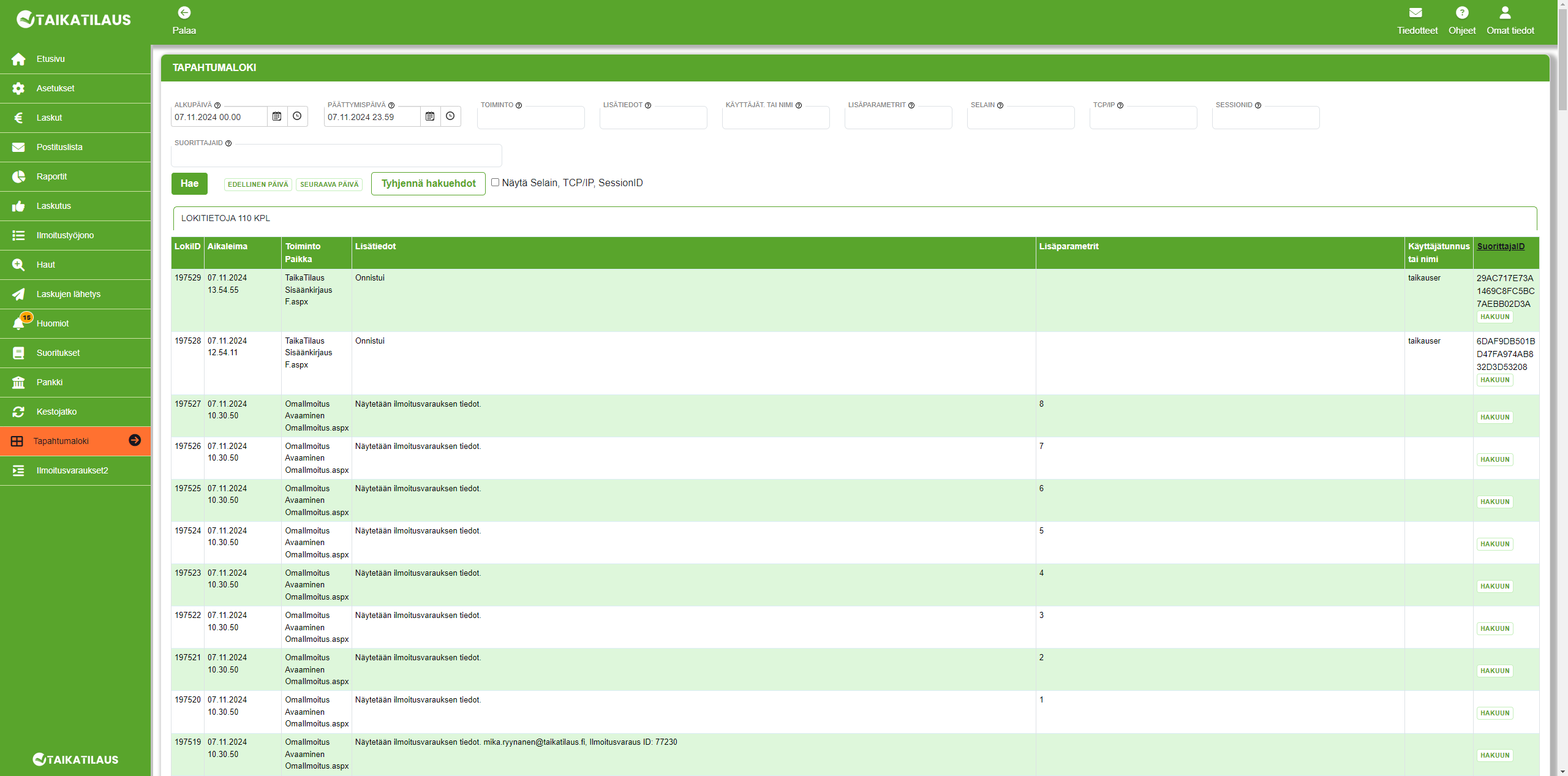Click Hakuun button for log 197520
The height and width of the screenshot is (776, 1568).
point(1494,713)
